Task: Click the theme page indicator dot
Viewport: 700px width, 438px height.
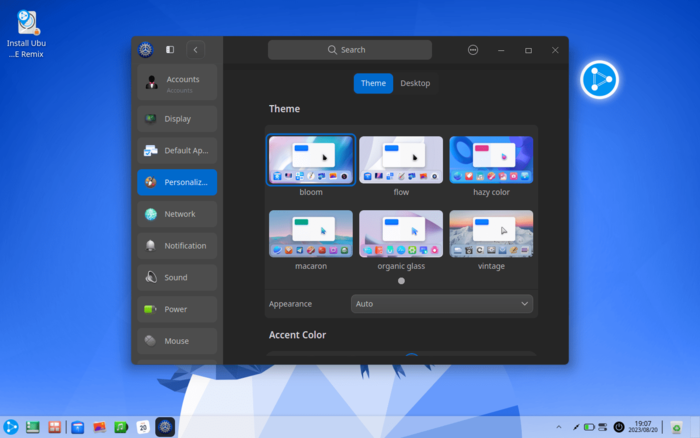Action: pos(401,281)
